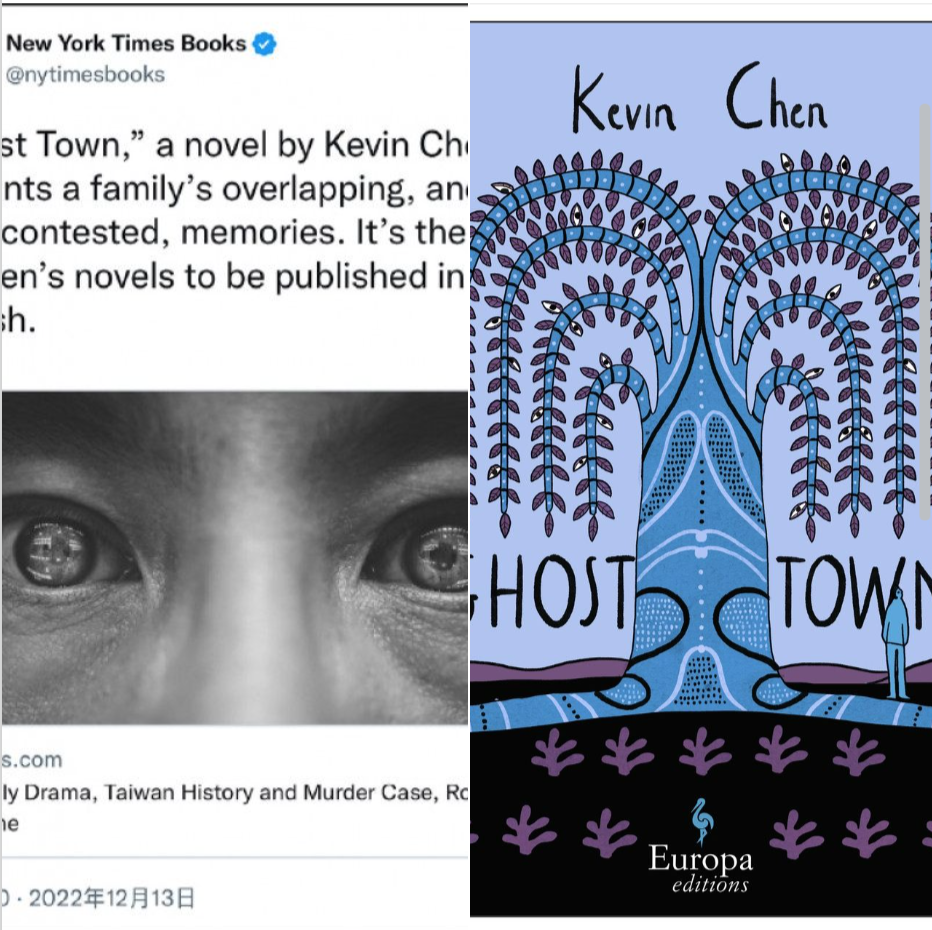Click the gray vertical scrollbar beside book cover

pyautogui.click(x=925, y=305)
